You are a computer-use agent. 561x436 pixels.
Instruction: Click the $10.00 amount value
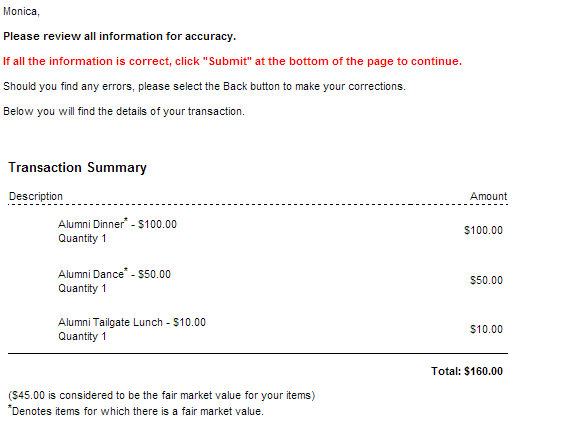[486, 329]
